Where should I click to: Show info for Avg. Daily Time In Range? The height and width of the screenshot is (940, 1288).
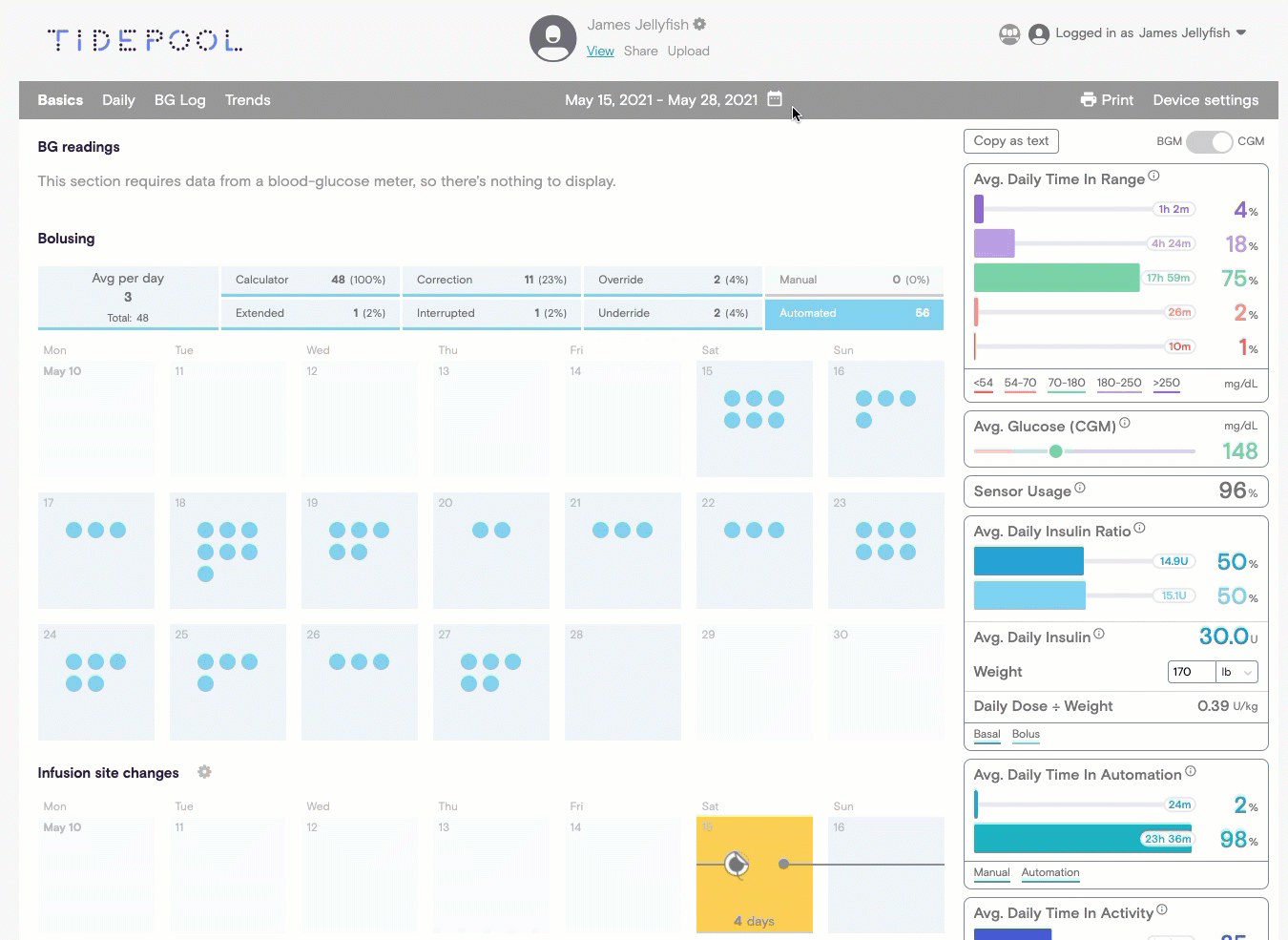(x=1153, y=176)
